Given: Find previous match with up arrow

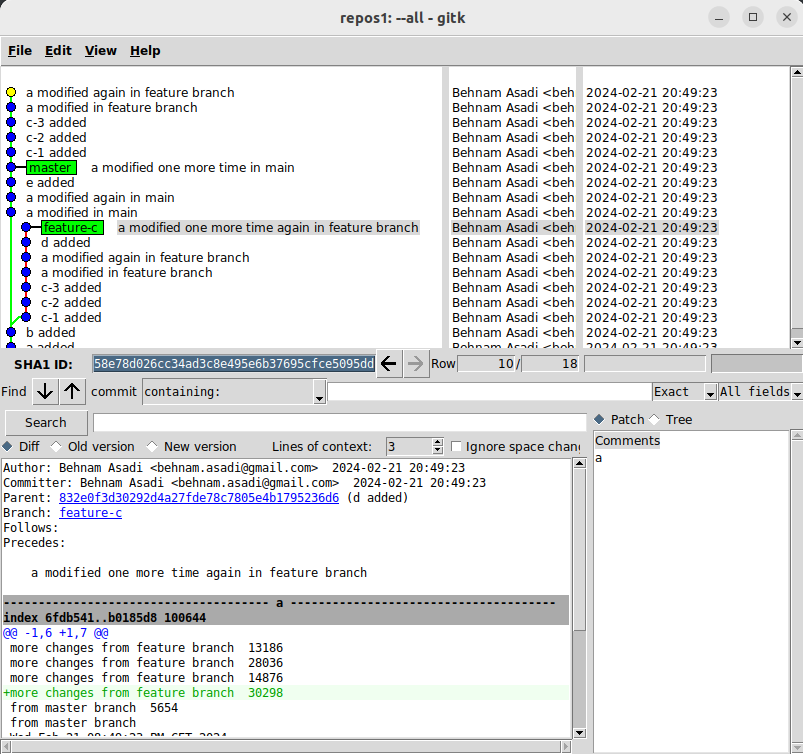Looking at the screenshot, I should pos(73,391).
